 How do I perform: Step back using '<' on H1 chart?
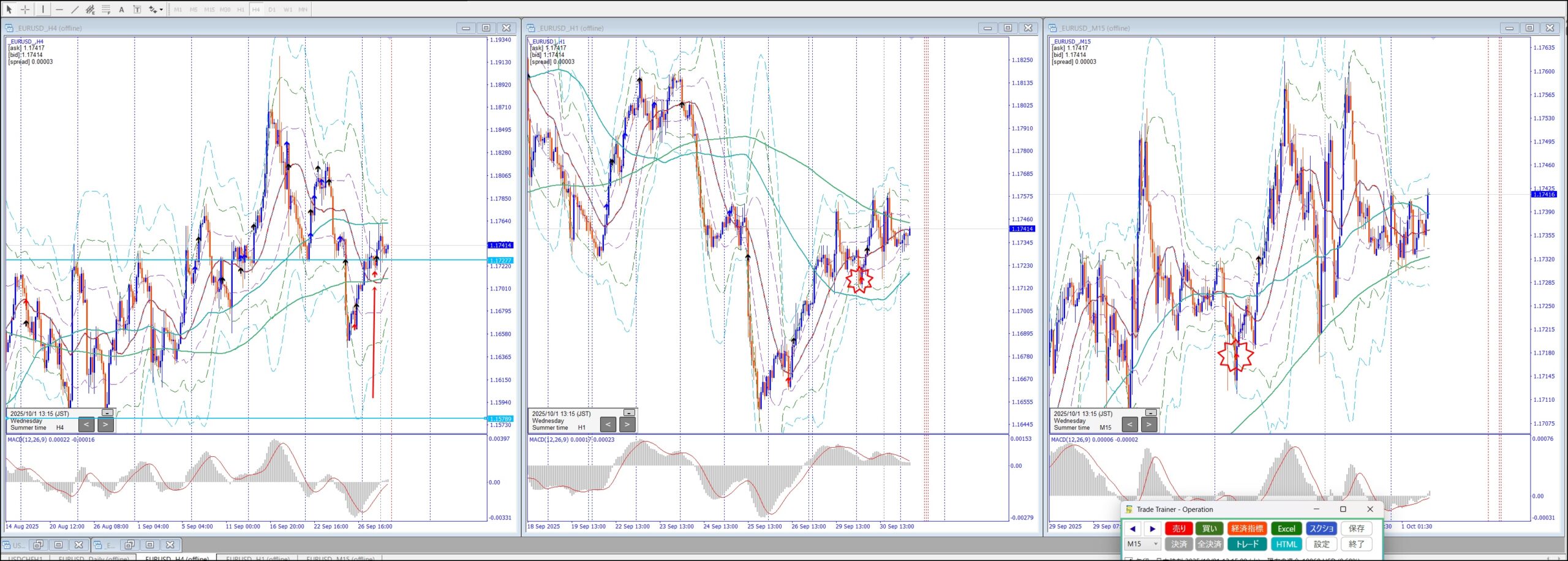tap(608, 424)
